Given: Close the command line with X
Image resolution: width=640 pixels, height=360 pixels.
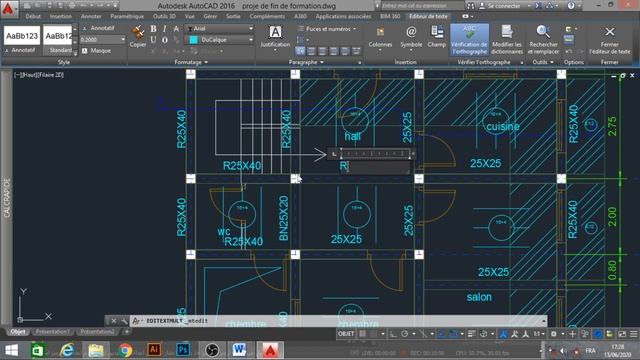Looking at the screenshot, I should (114, 321).
